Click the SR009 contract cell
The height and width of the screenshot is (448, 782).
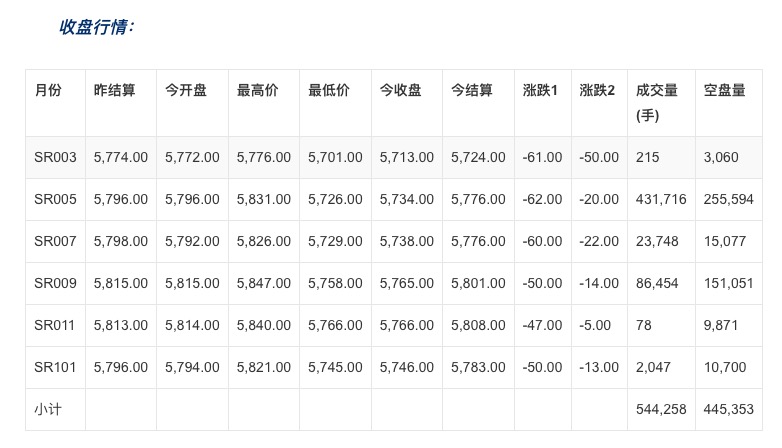(55, 284)
